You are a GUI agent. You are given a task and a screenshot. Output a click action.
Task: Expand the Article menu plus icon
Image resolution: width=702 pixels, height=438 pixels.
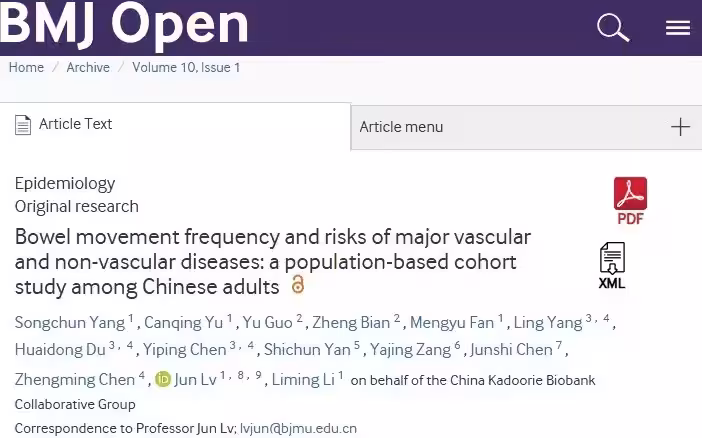pyautogui.click(x=680, y=127)
